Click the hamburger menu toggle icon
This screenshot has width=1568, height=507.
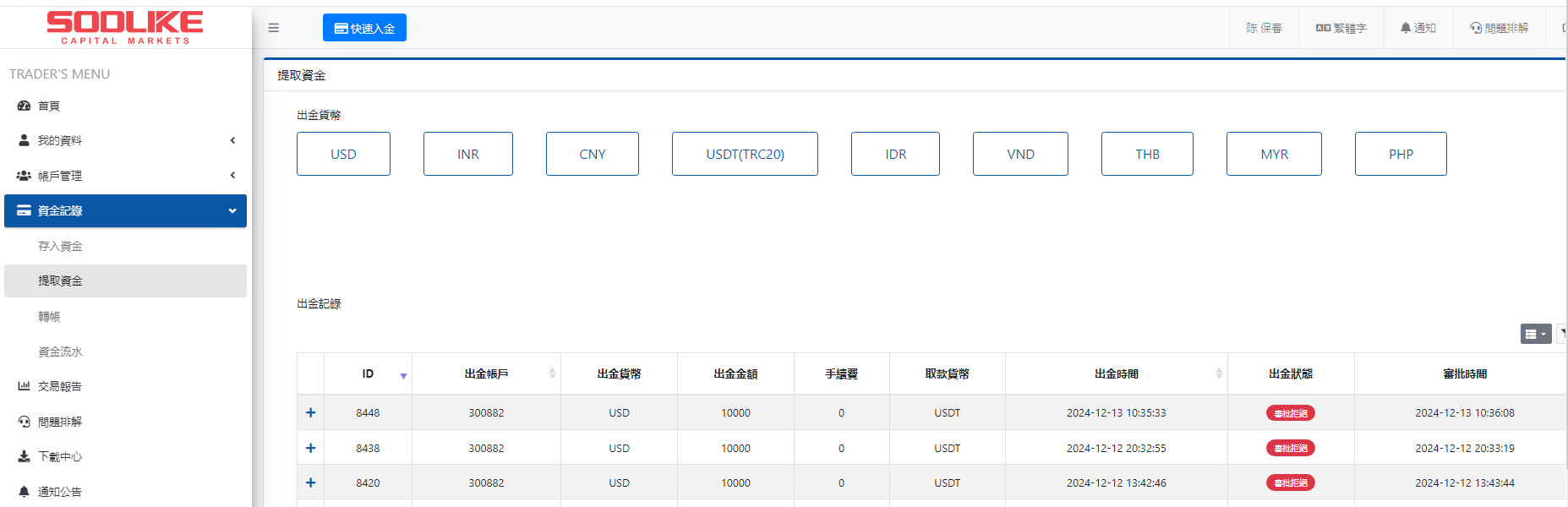[273, 28]
